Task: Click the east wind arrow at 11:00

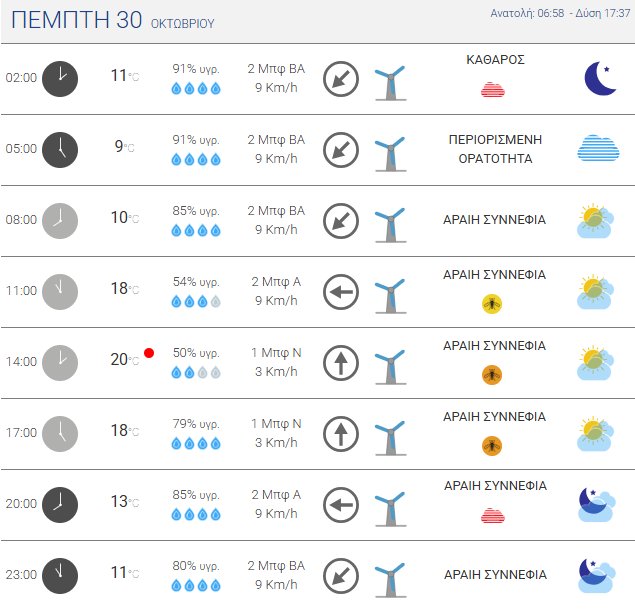Action: (x=341, y=291)
